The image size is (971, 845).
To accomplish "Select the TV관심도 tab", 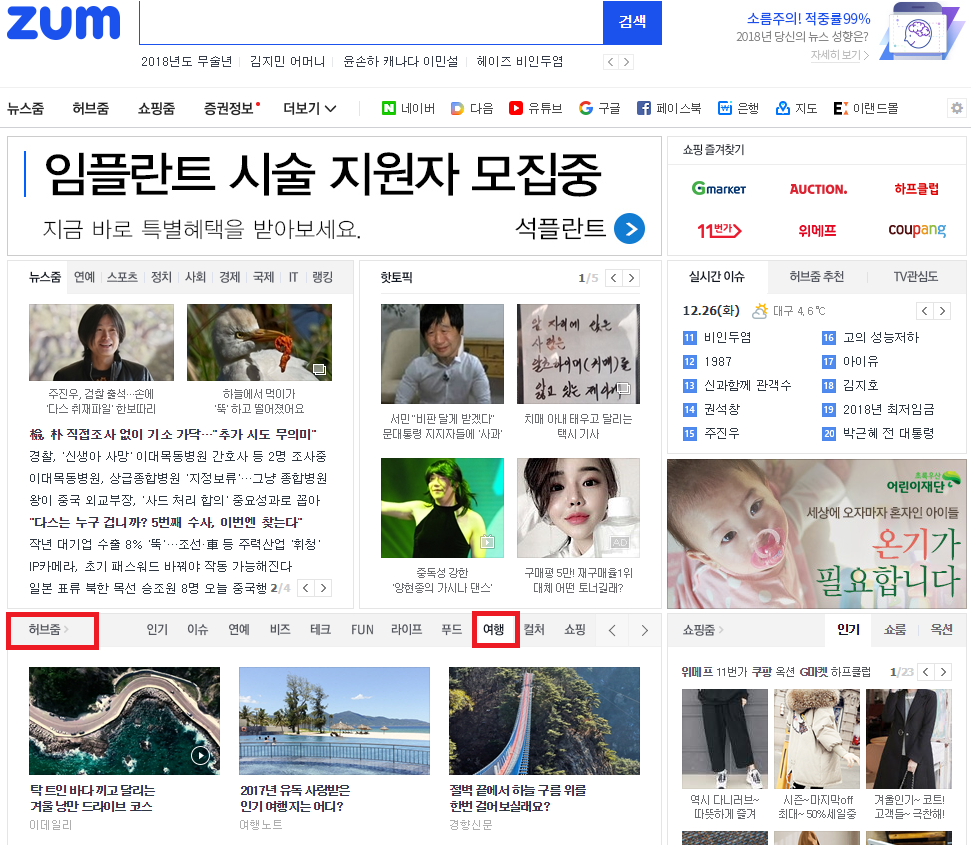I will tap(916, 277).
